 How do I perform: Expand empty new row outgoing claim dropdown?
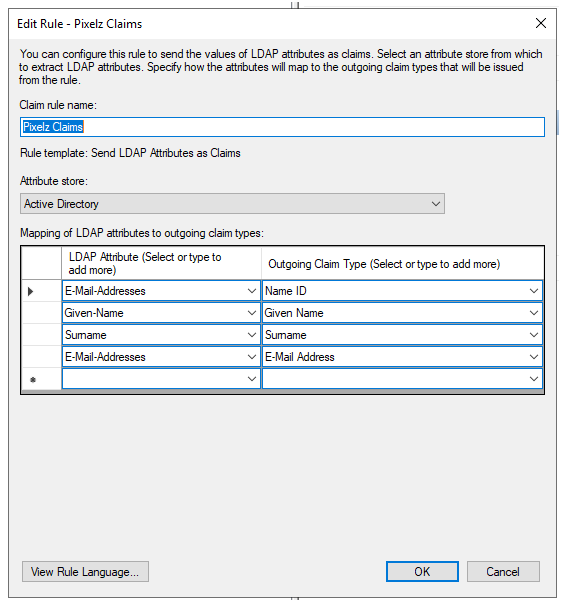(x=533, y=379)
